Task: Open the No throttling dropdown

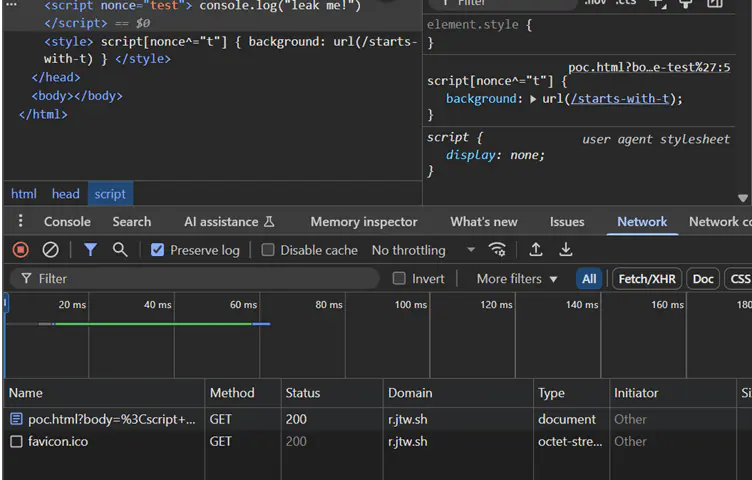Action: [x=422, y=250]
